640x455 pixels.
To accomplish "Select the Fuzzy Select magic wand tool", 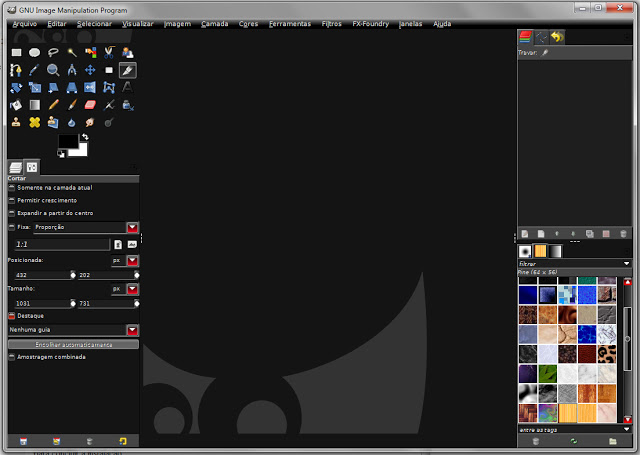I will [x=72, y=52].
